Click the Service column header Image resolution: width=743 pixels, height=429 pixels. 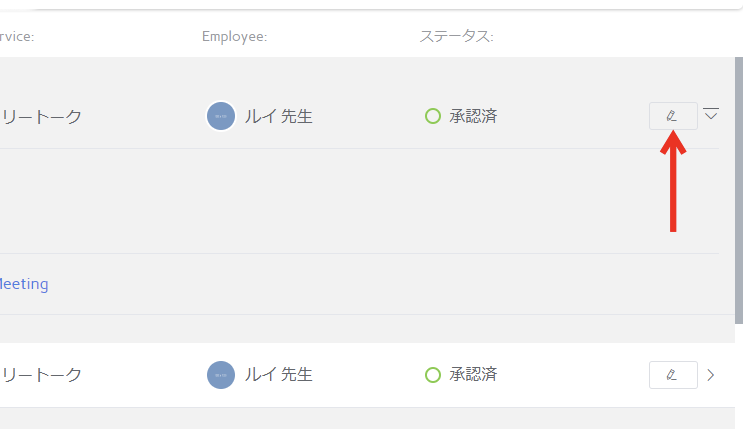tap(17, 37)
